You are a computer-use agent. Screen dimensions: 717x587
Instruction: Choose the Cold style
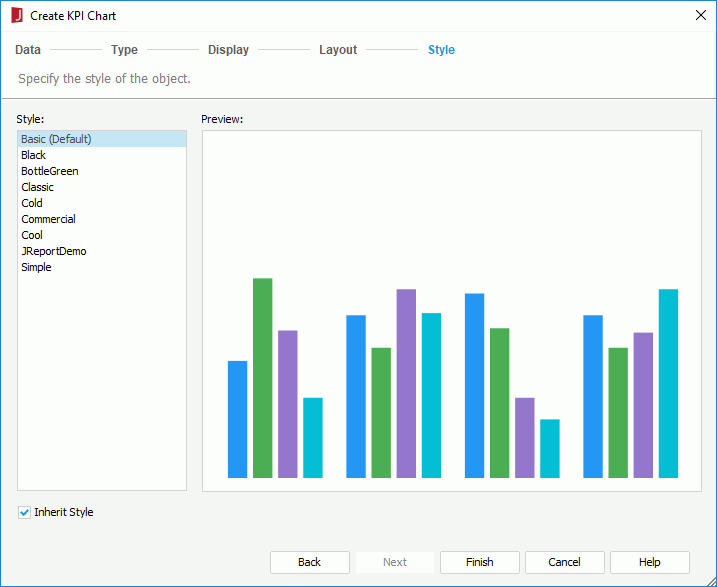pyautogui.click(x=102, y=203)
